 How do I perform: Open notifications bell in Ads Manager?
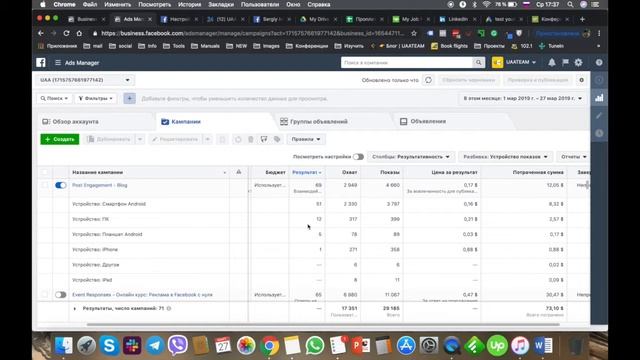pyautogui.click(x=551, y=62)
